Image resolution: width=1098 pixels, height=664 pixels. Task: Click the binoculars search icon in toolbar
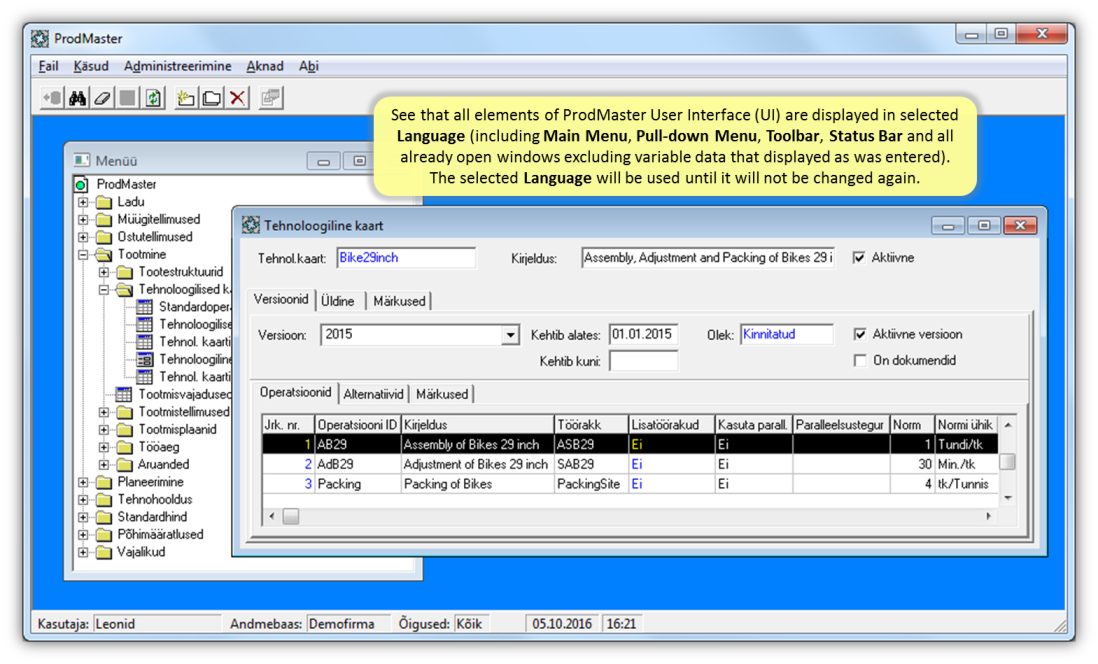(77, 98)
